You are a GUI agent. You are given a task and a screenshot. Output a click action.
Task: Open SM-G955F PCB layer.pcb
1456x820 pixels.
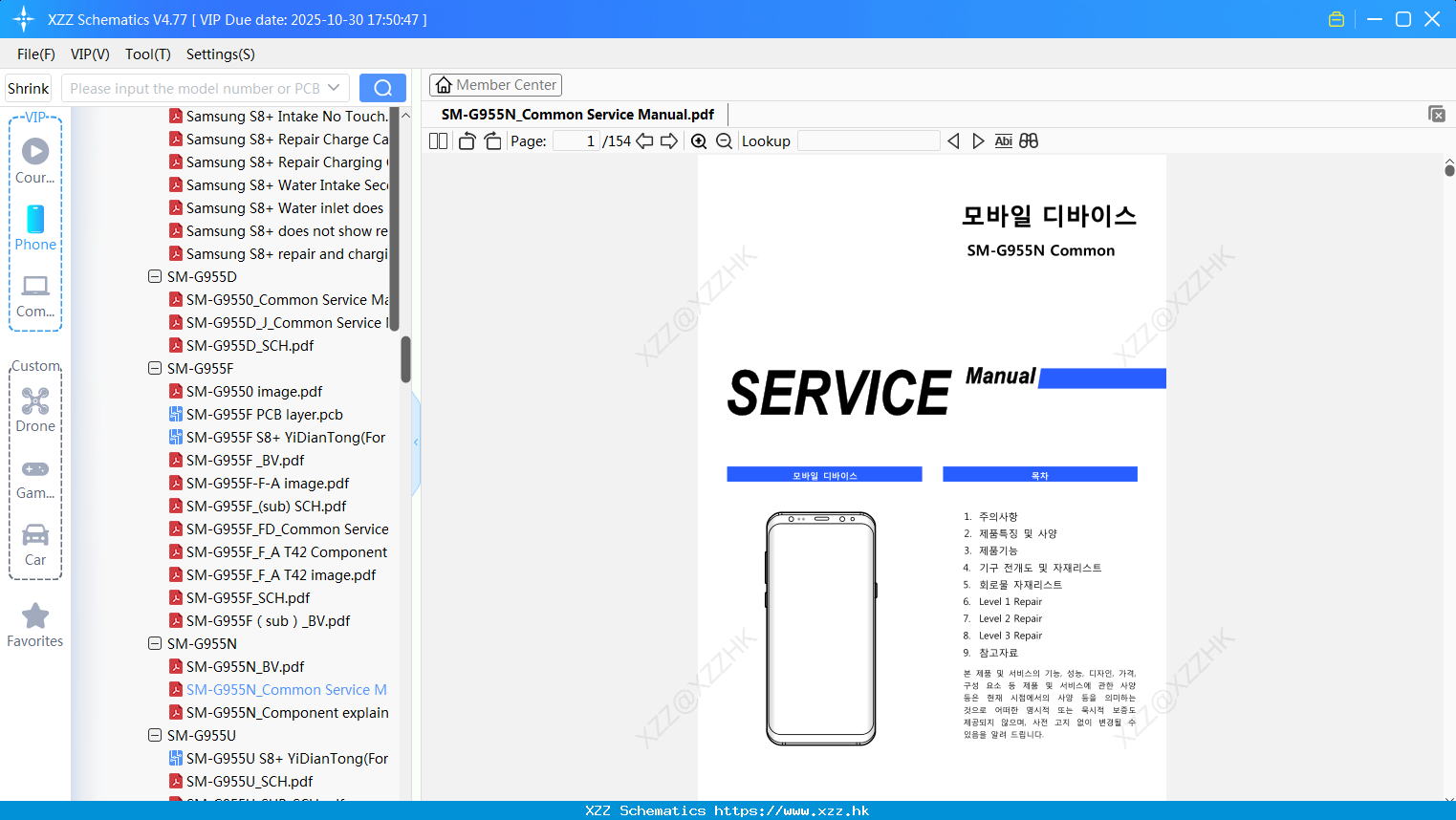click(x=264, y=414)
